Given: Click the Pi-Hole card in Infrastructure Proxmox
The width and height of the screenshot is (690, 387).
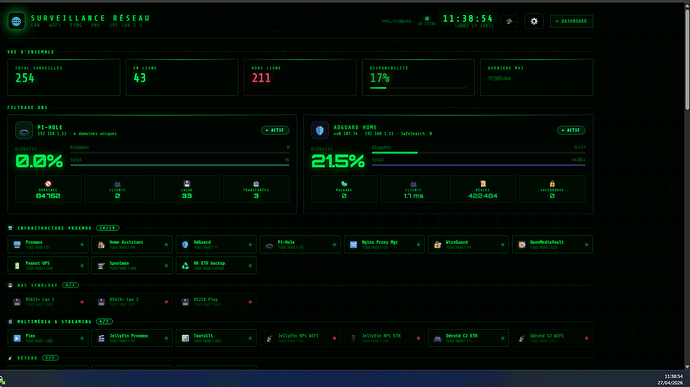Looking at the screenshot, I should 300,245.
